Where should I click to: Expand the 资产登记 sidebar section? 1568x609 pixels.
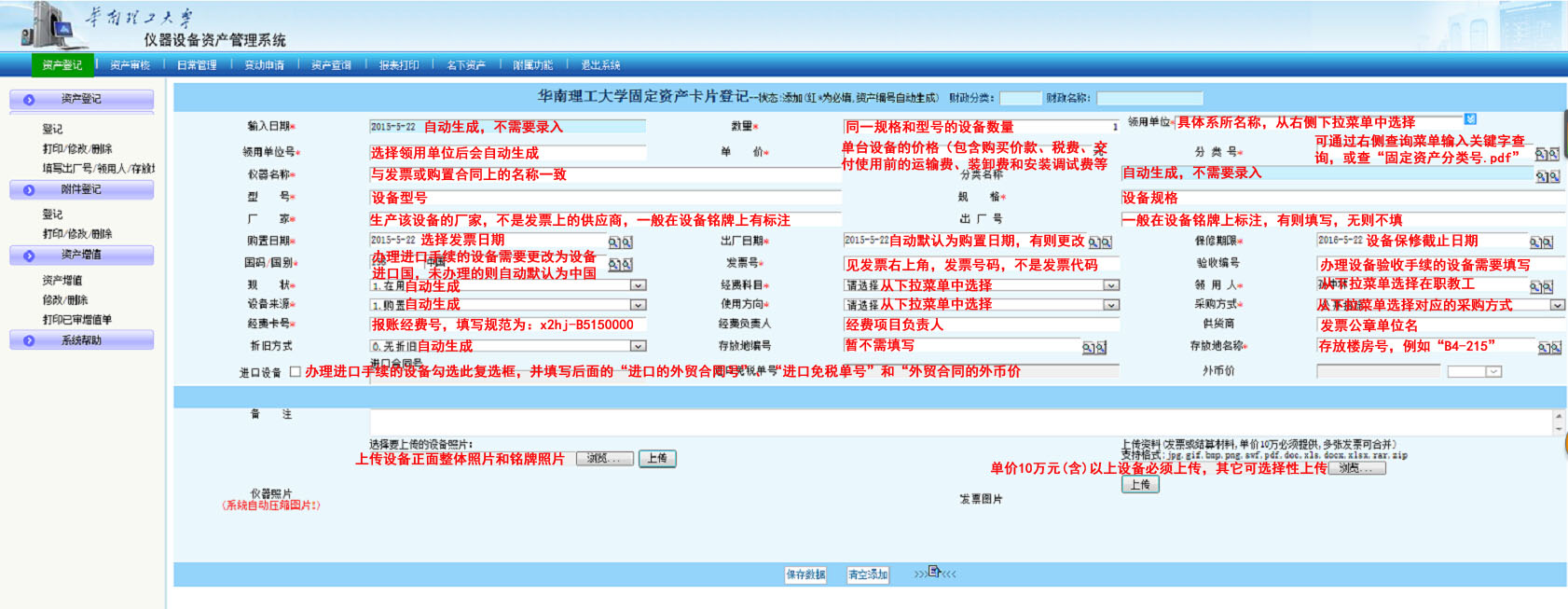click(82, 100)
